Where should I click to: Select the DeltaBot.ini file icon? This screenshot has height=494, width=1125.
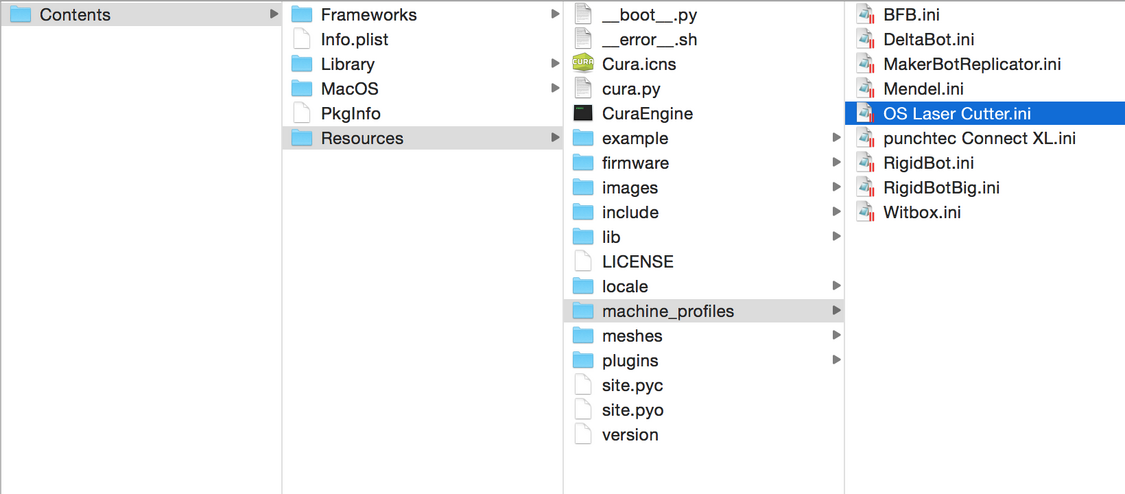[865, 40]
